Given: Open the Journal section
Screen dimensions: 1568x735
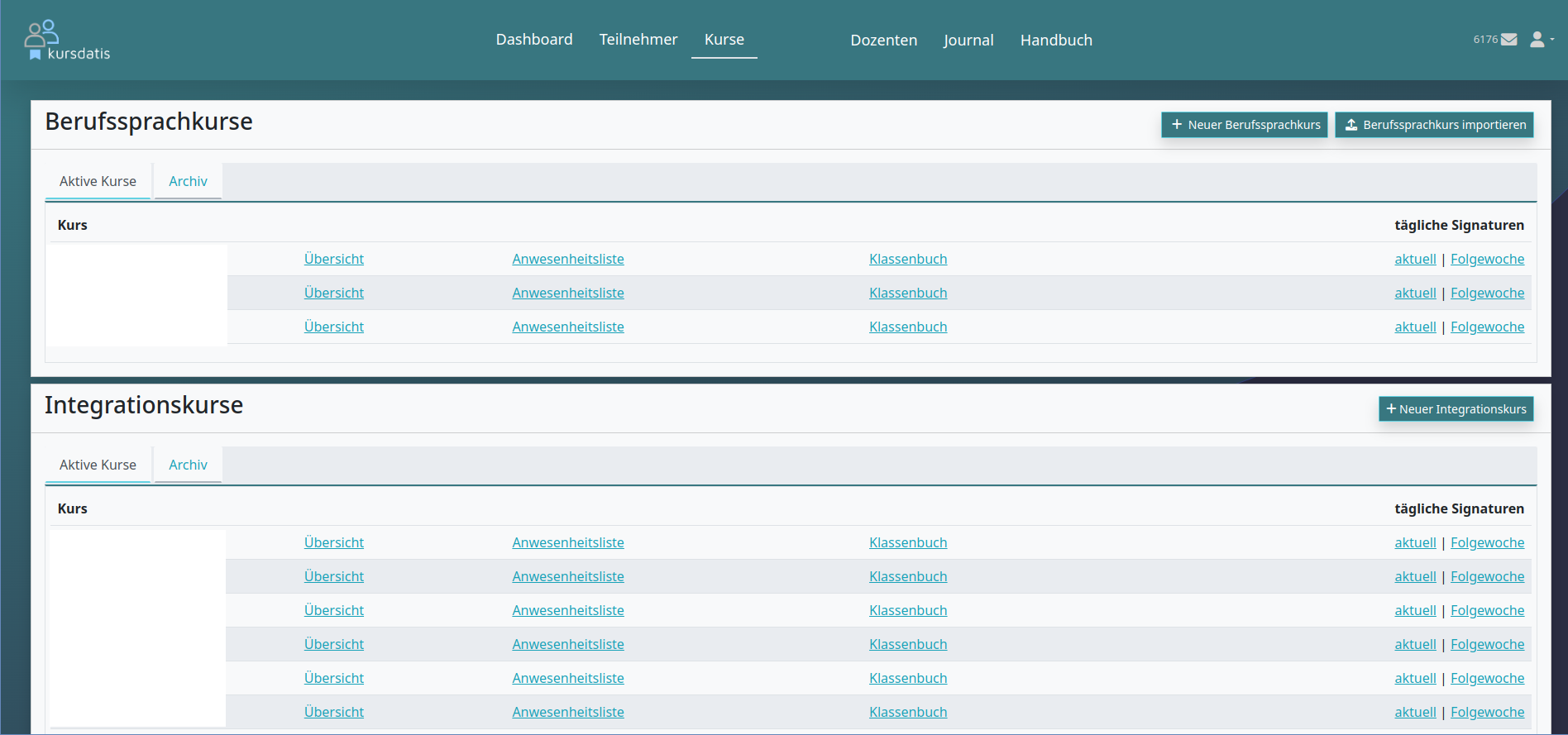Looking at the screenshot, I should pos(968,41).
